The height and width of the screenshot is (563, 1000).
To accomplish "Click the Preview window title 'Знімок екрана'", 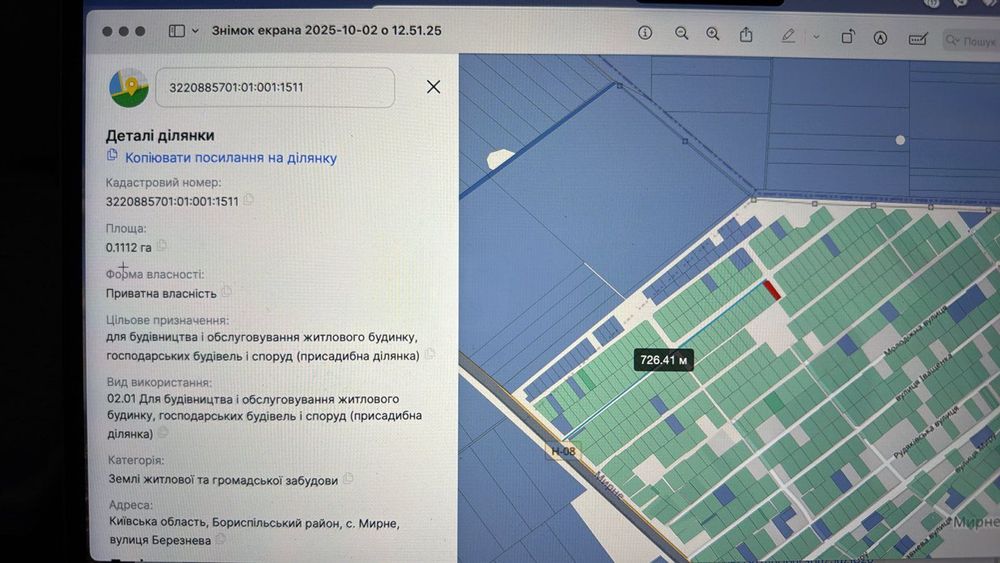I will click(x=327, y=31).
